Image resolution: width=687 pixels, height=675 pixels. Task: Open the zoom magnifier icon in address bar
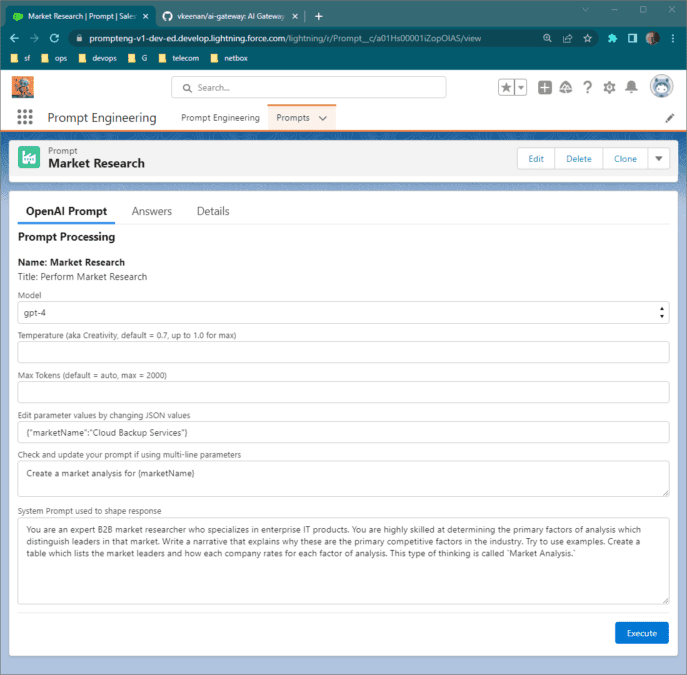[x=547, y=39]
